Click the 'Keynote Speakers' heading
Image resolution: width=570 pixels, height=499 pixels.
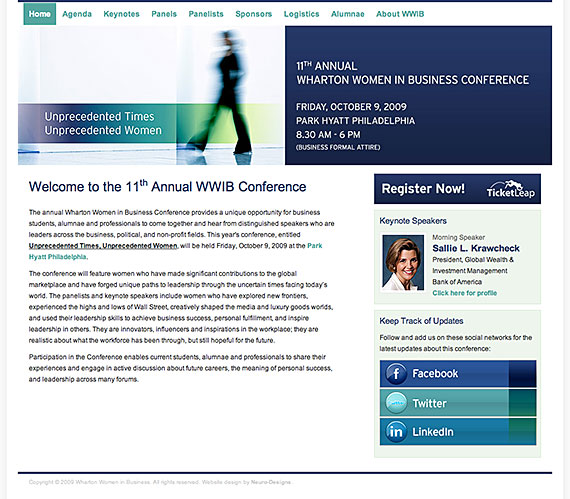pos(413,221)
